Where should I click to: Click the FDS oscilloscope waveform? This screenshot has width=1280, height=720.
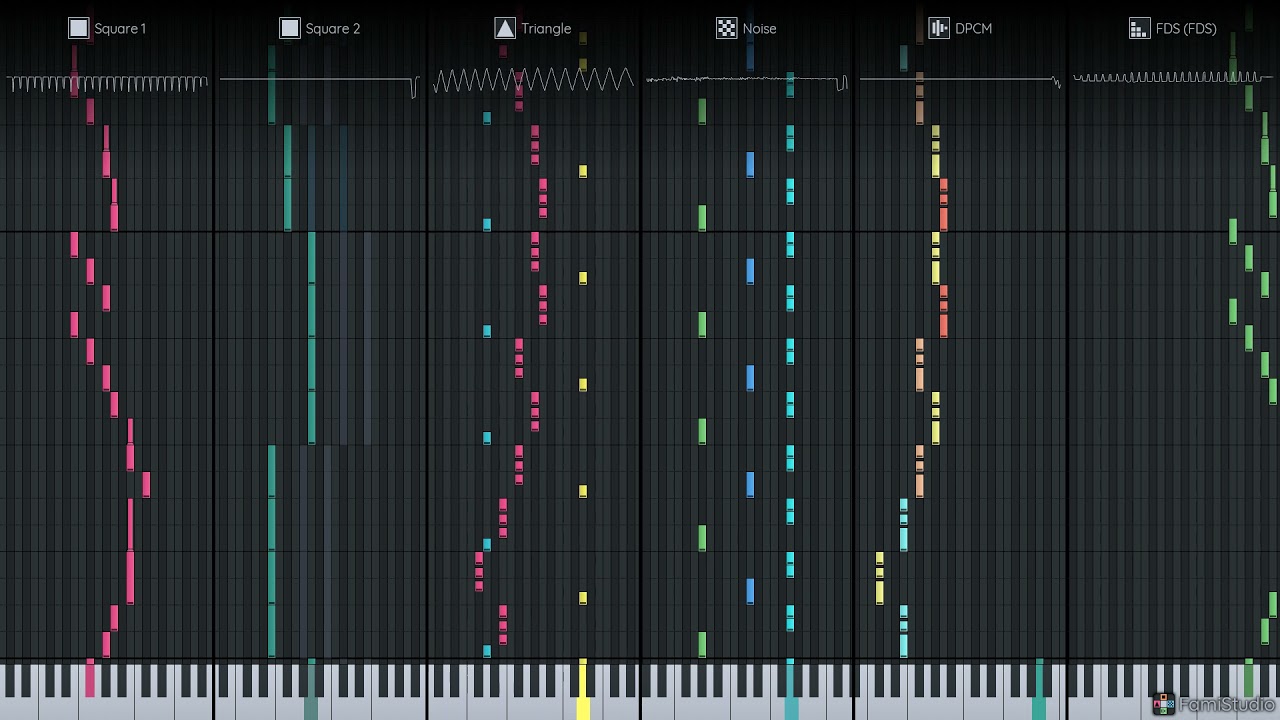tap(1173, 77)
